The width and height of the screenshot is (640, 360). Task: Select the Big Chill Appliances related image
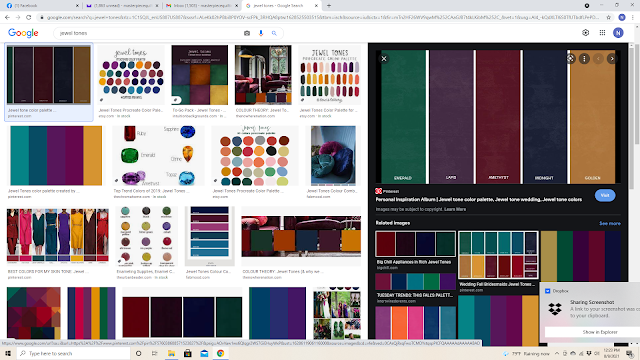click(415, 244)
